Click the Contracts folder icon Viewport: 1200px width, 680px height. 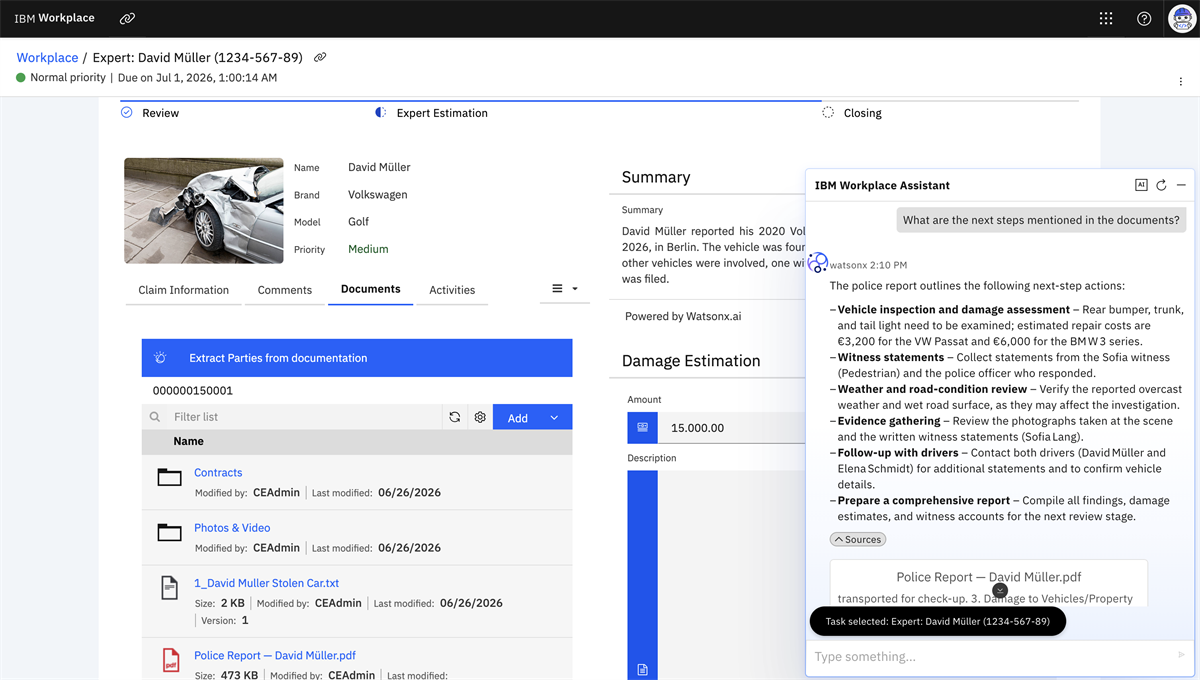coord(170,478)
